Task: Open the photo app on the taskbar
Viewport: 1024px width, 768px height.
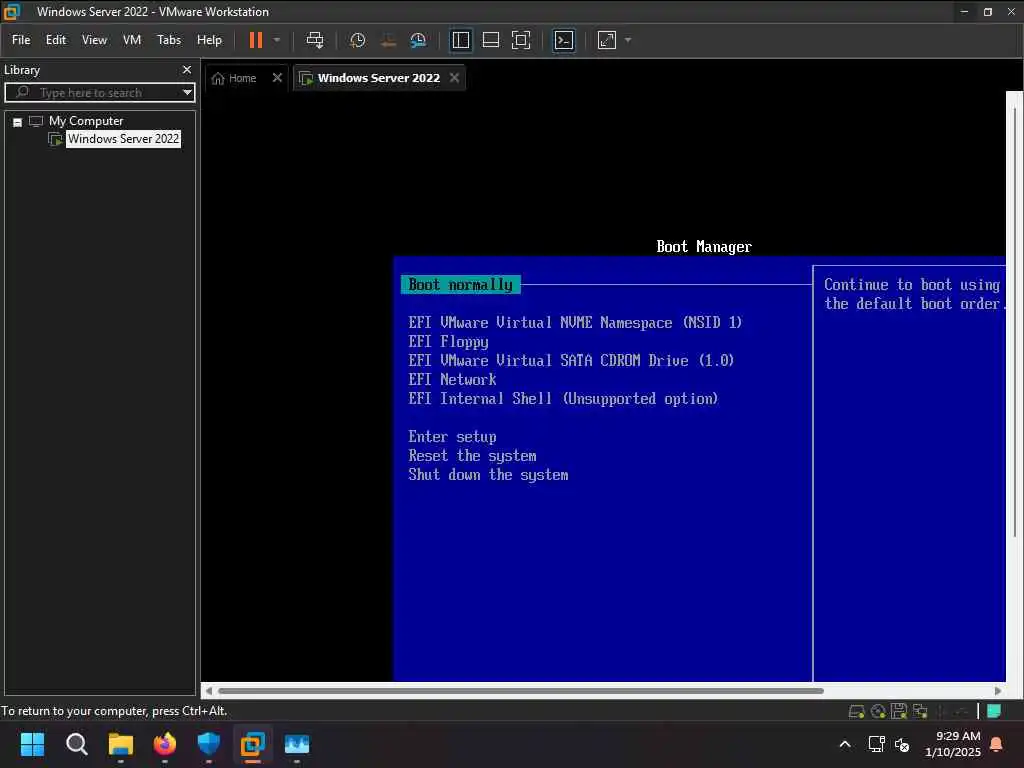Action: 296,744
